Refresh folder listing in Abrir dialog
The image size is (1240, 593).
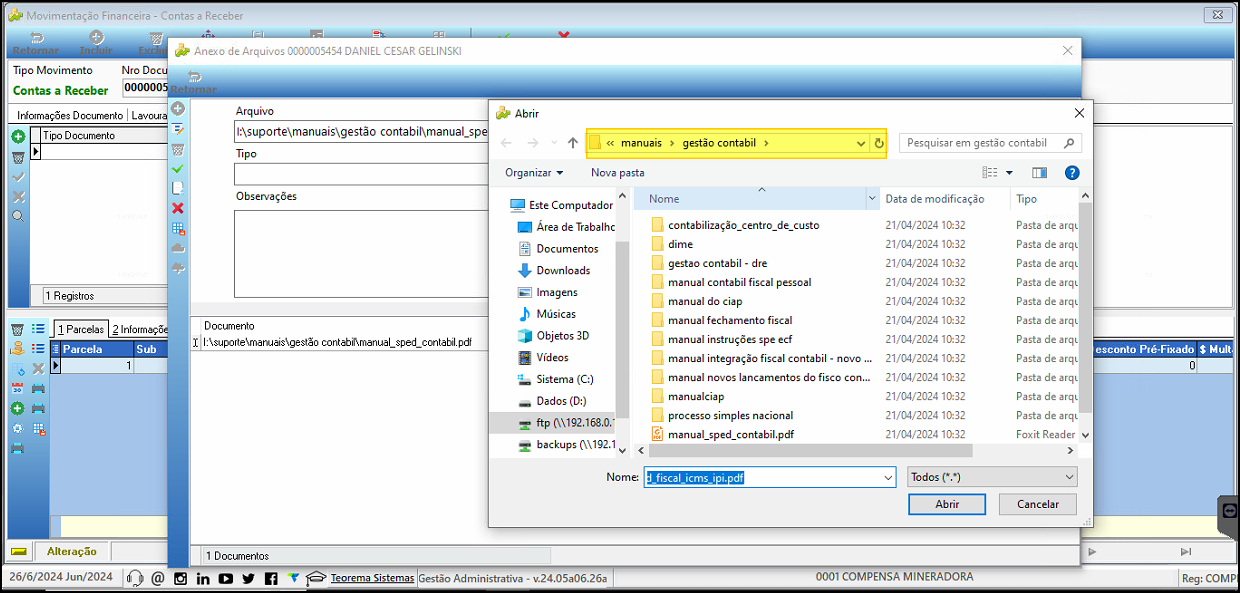pos(879,143)
